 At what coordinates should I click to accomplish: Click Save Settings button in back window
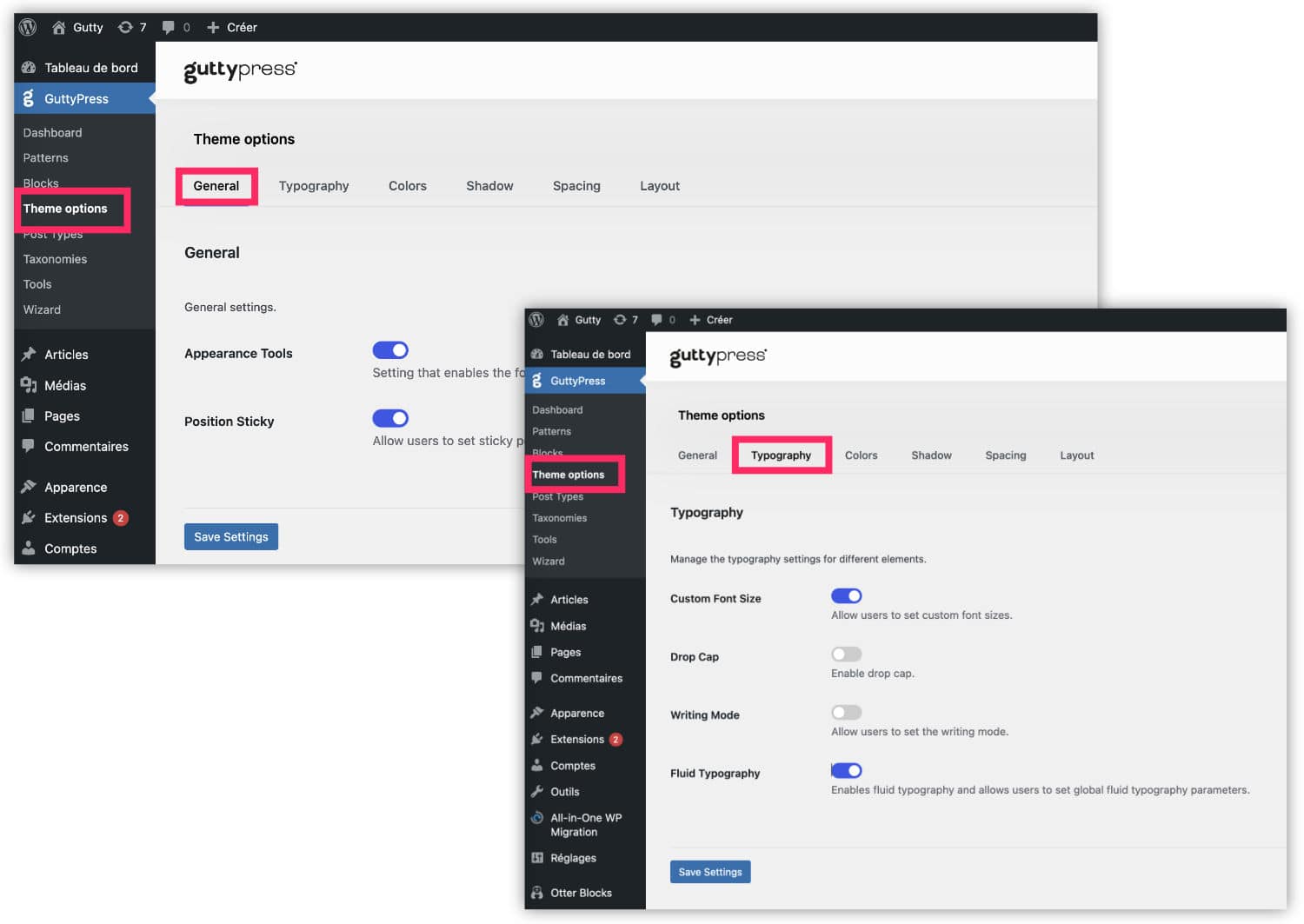(x=231, y=536)
